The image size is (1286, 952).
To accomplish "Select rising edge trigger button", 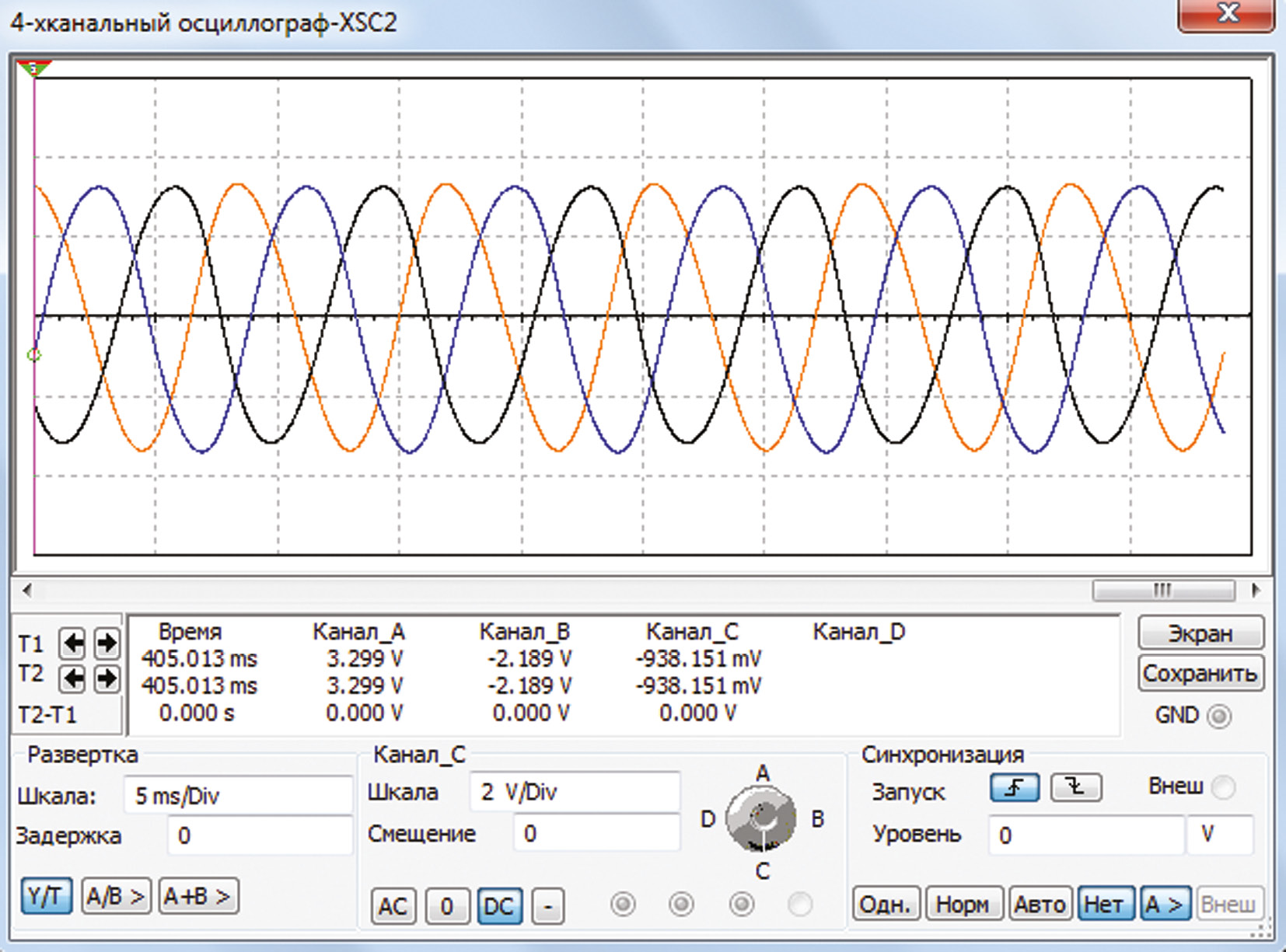I will tap(1015, 788).
